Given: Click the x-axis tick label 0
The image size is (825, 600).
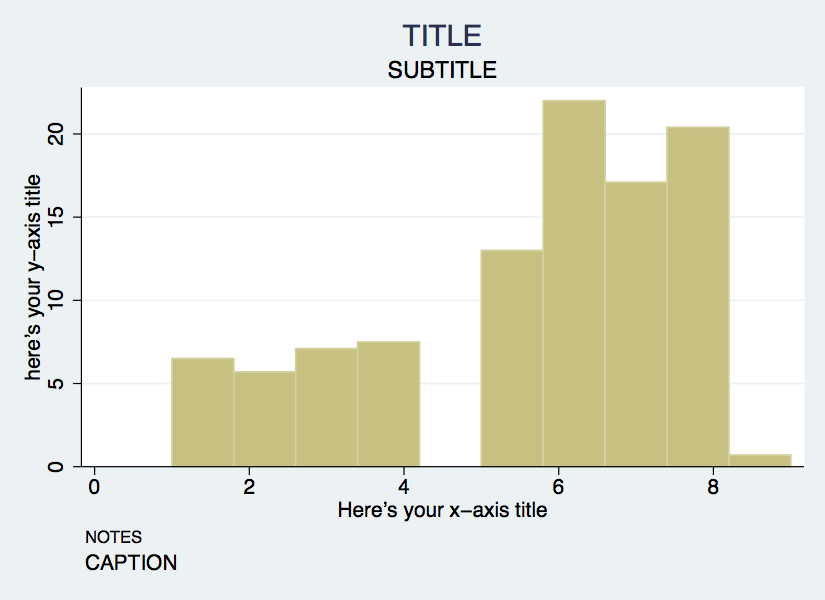Looking at the screenshot, I should pyautogui.click(x=94, y=487).
